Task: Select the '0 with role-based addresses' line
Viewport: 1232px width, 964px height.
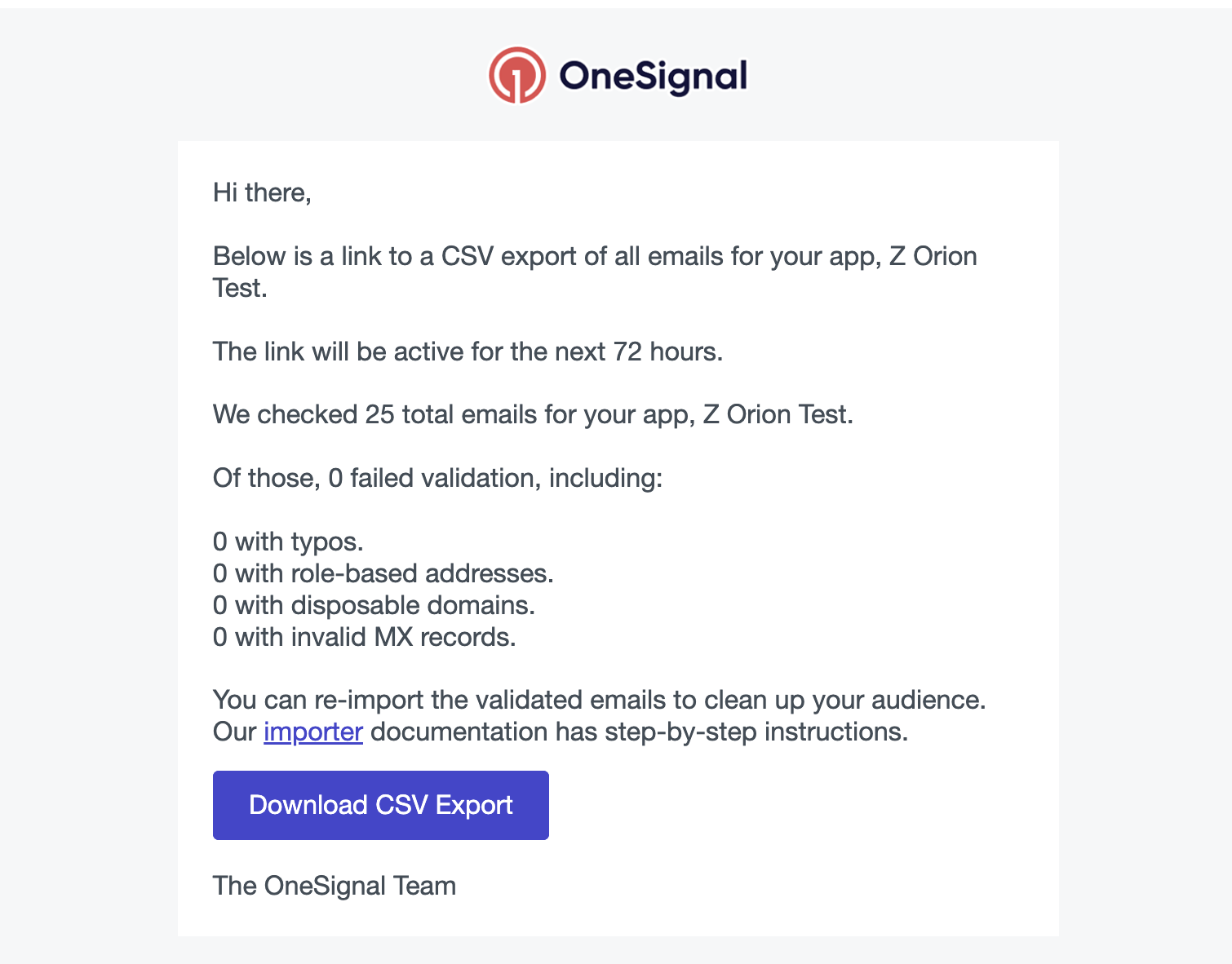Action: click(383, 573)
